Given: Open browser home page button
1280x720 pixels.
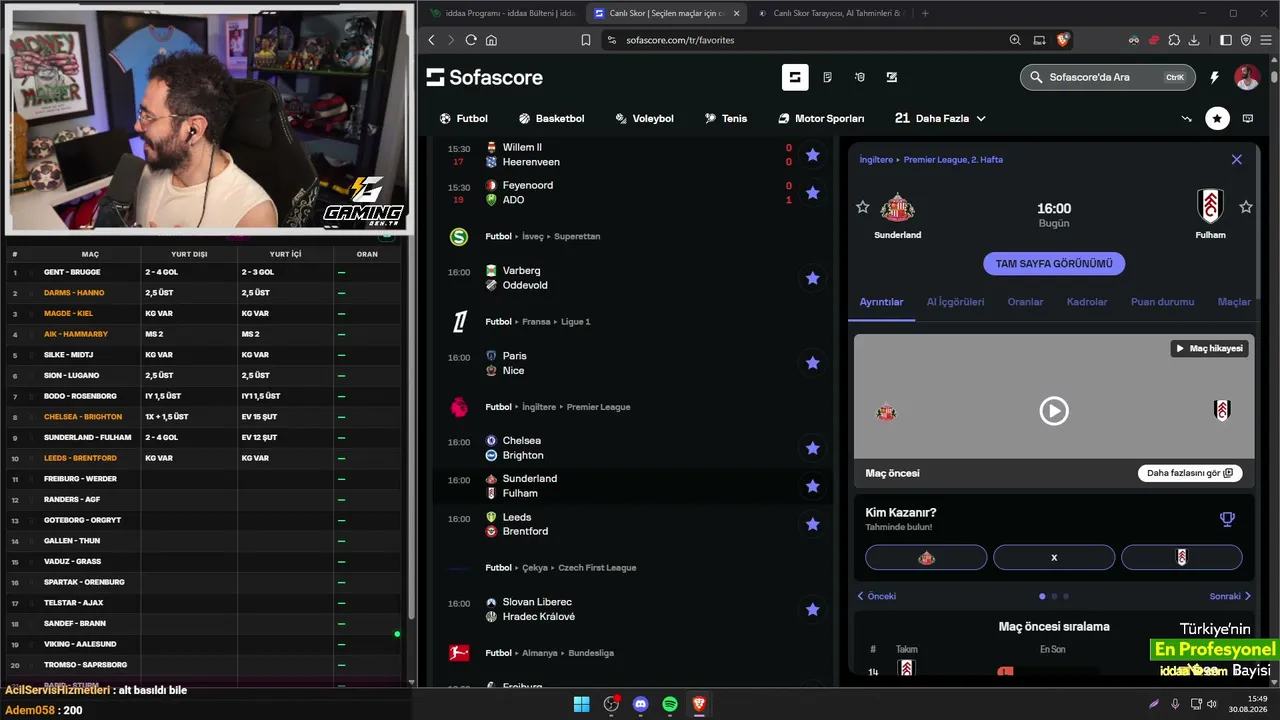Looking at the screenshot, I should click(x=491, y=40).
